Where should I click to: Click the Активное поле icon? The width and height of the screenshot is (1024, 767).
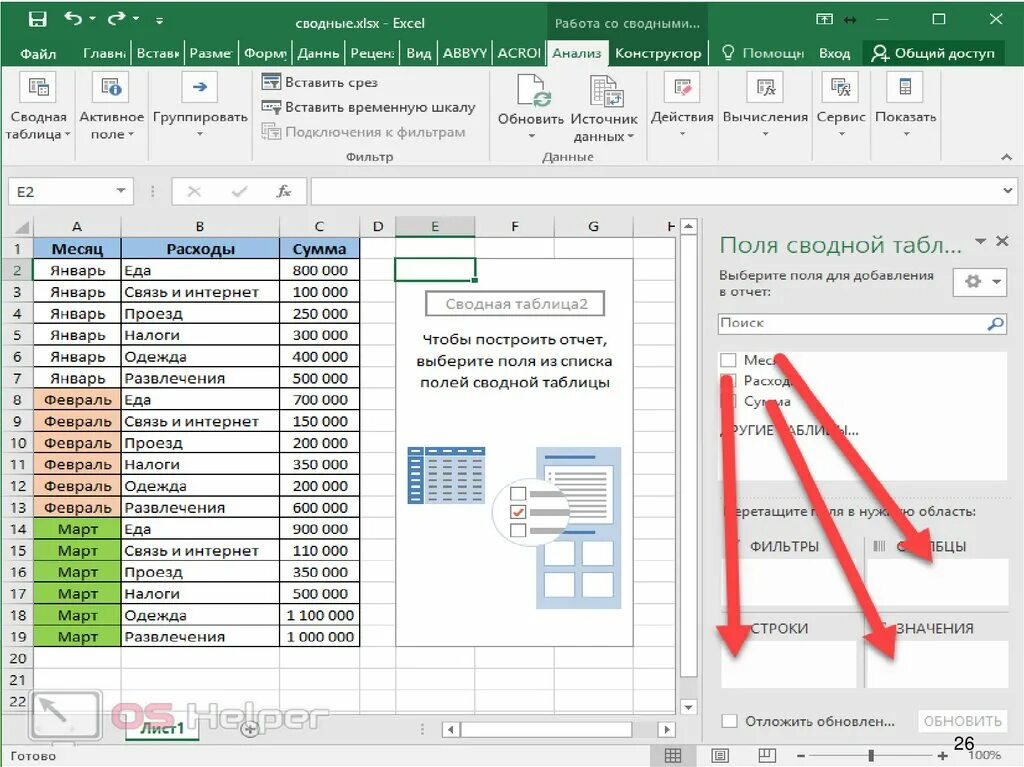pyautogui.click(x=111, y=88)
